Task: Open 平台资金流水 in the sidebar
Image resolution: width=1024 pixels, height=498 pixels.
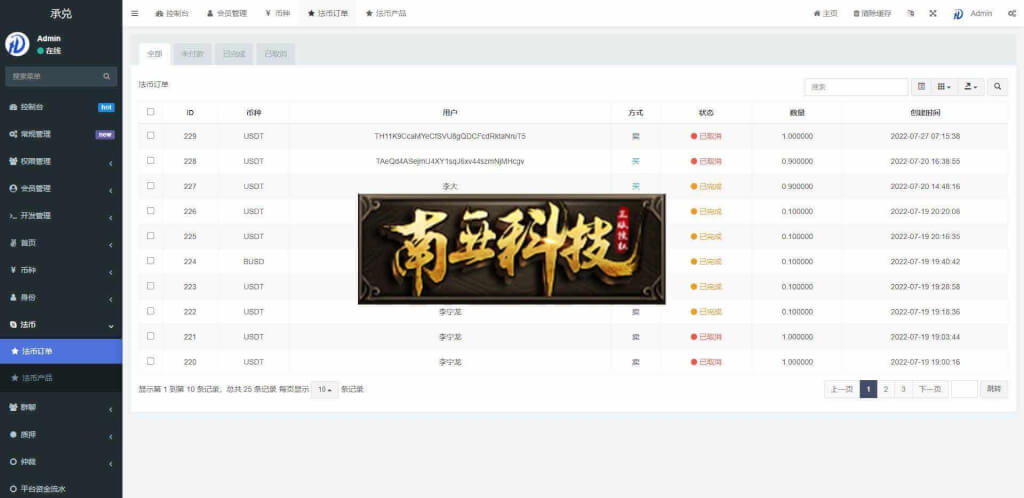Action: point(61,488)
